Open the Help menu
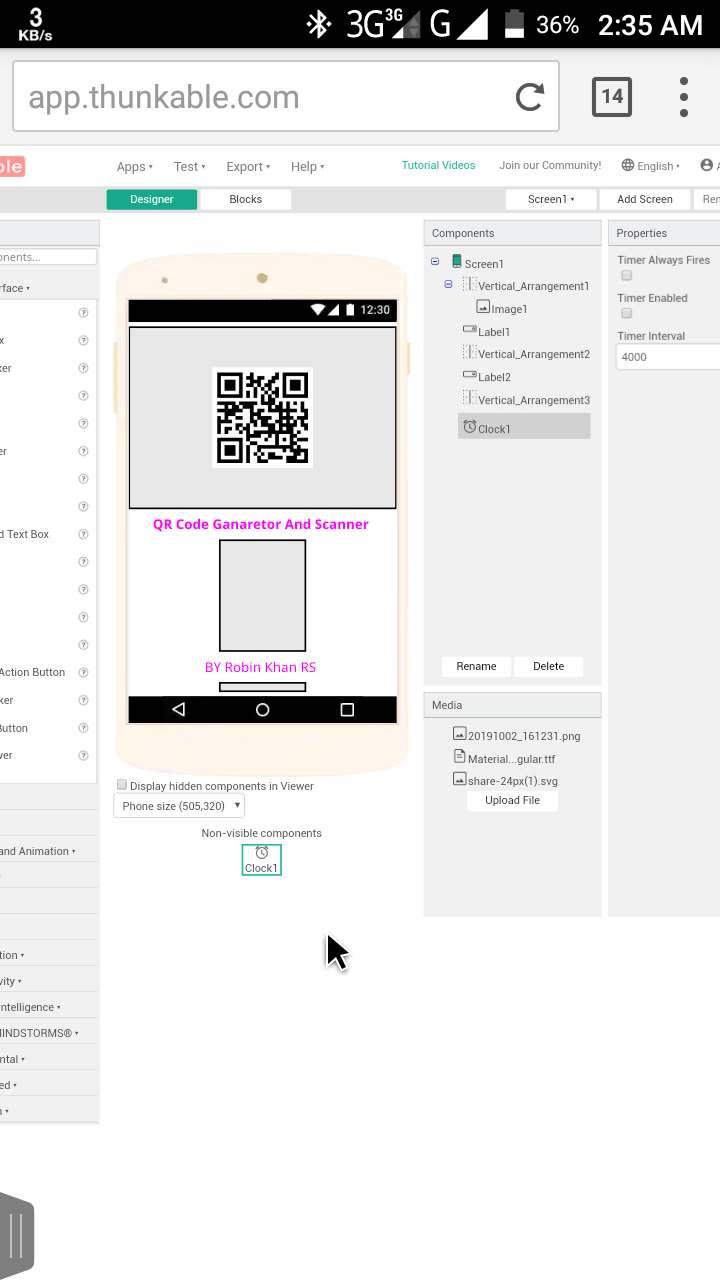 click(x=307, y=167)
